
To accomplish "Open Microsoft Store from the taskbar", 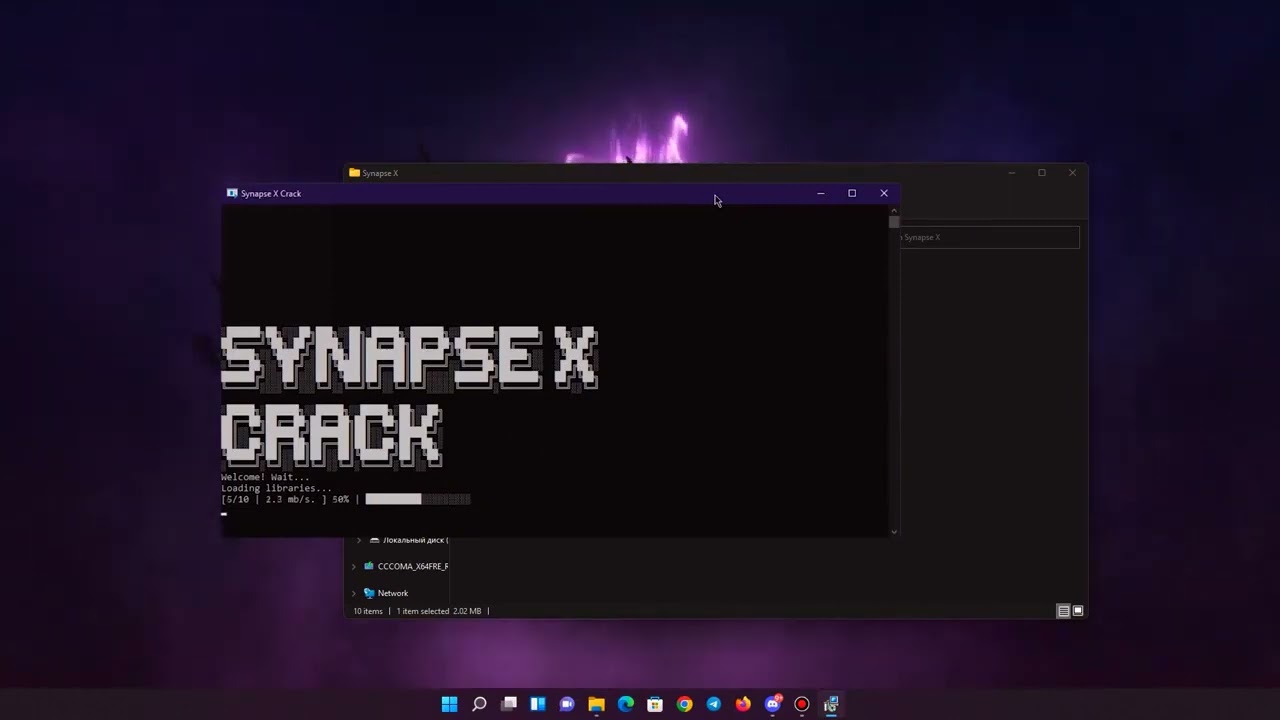I will coord(655,704).
